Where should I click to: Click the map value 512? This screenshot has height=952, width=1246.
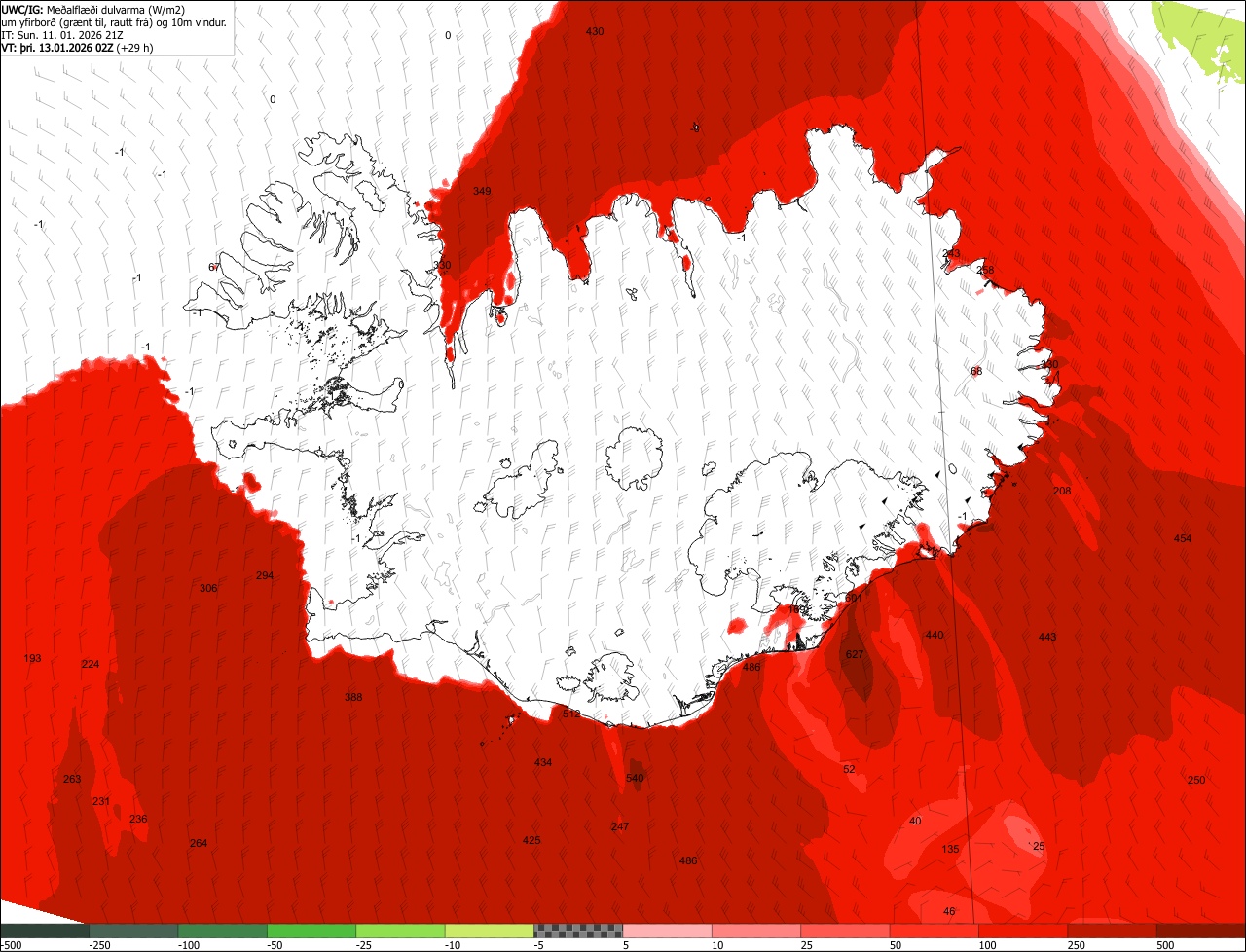571,714
